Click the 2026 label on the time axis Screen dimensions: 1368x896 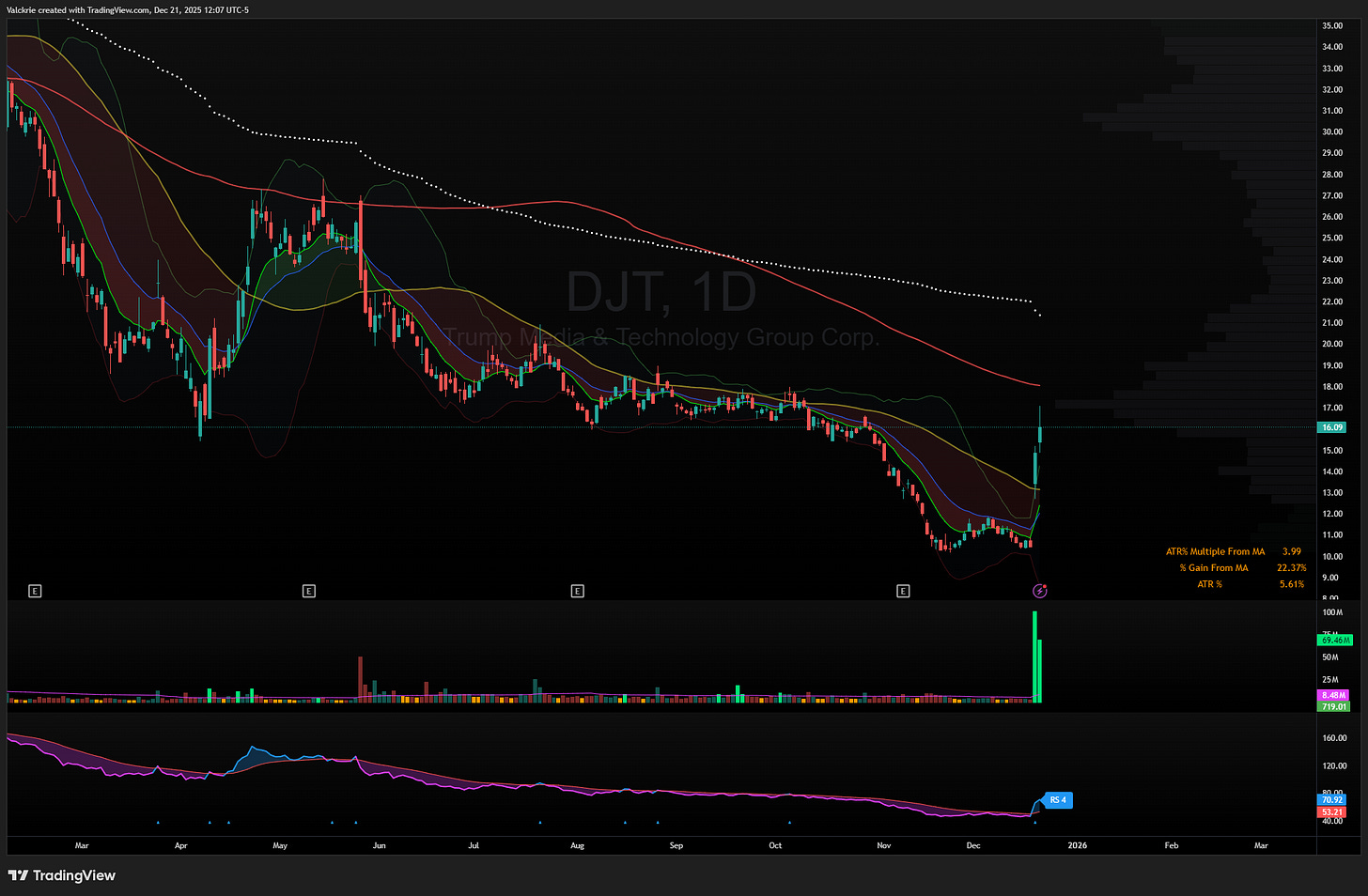click(x=1078, y=845)
